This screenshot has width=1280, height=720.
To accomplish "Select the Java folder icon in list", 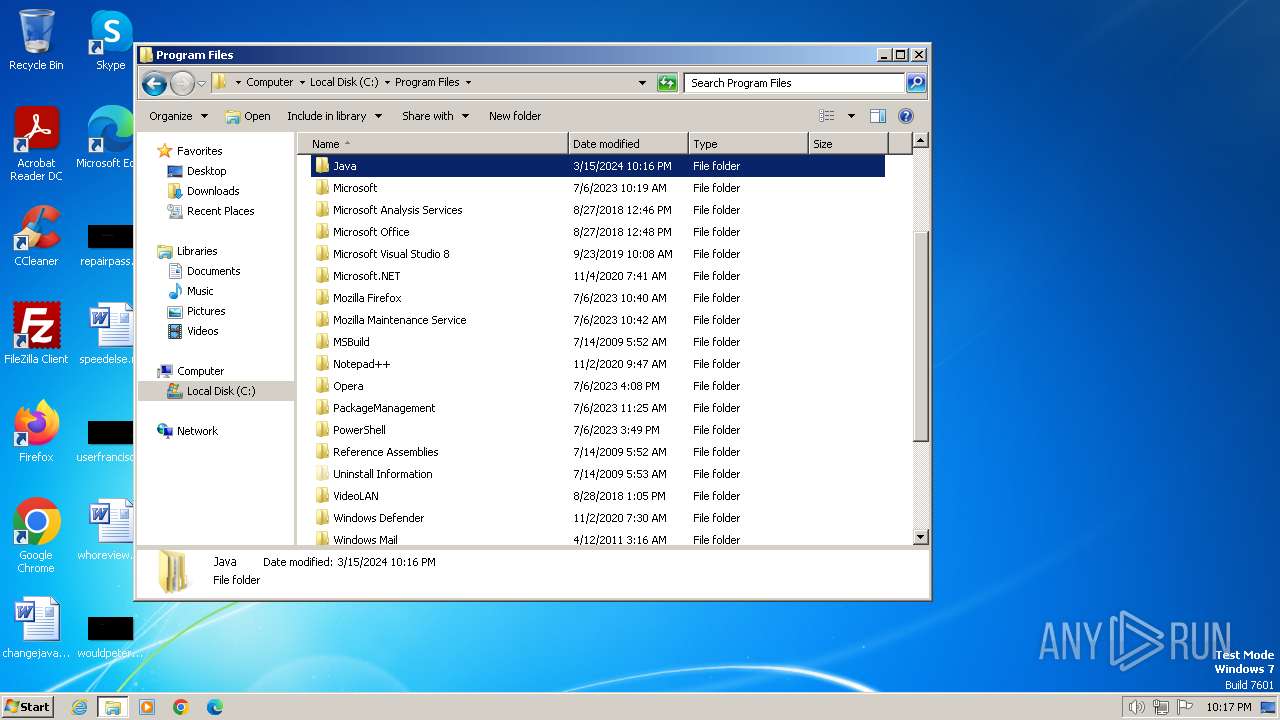I will point(322,166).
